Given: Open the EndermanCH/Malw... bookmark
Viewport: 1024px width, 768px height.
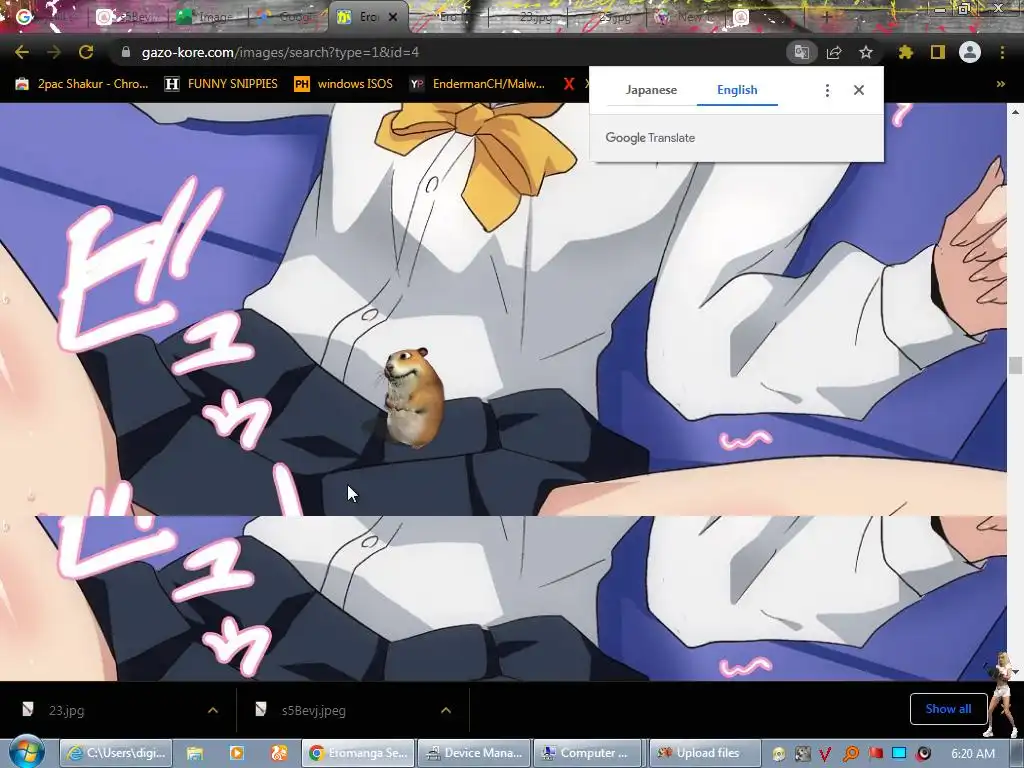Looking at the screenshot, I should (x=477, y=84).
